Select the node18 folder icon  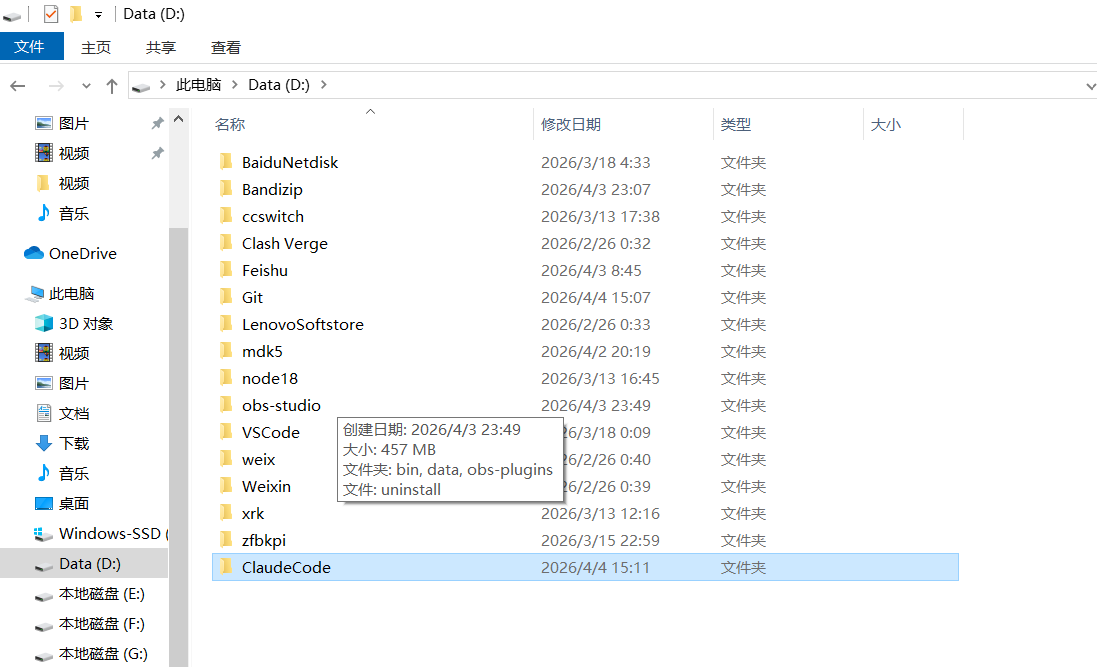click(x=226, y=378)
